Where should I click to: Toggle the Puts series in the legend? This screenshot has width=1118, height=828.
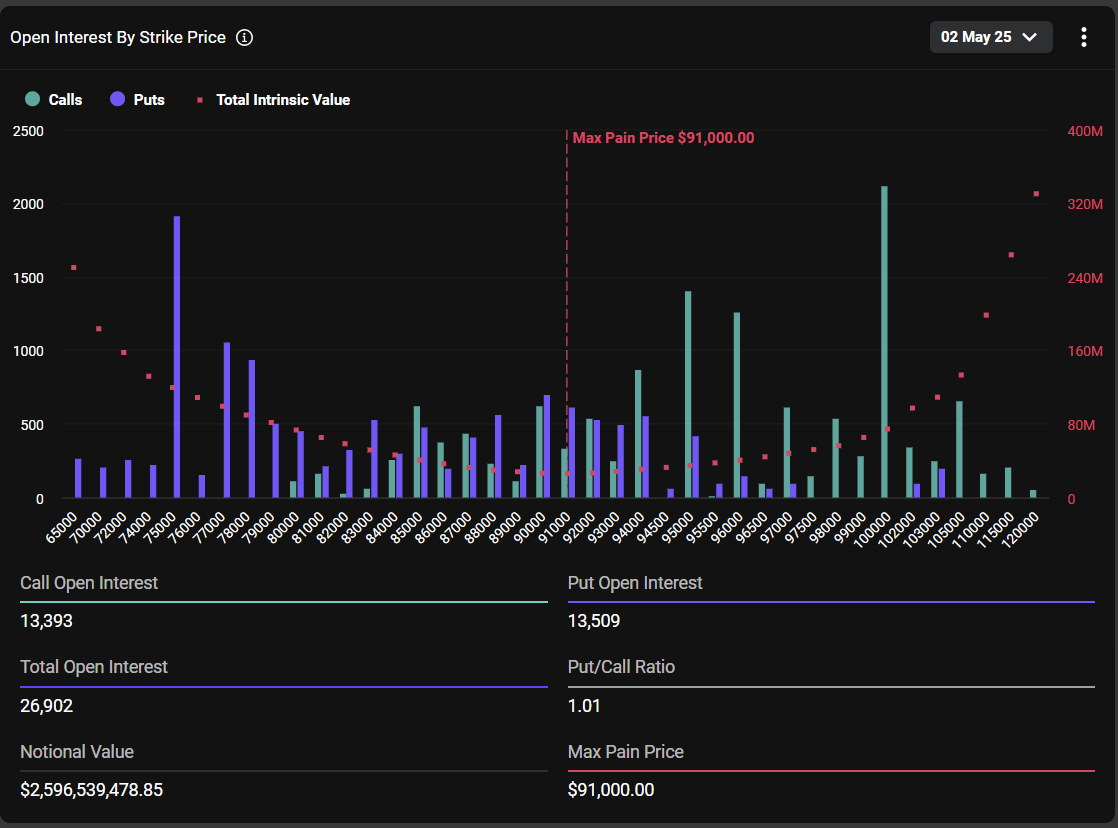[138, 100]
